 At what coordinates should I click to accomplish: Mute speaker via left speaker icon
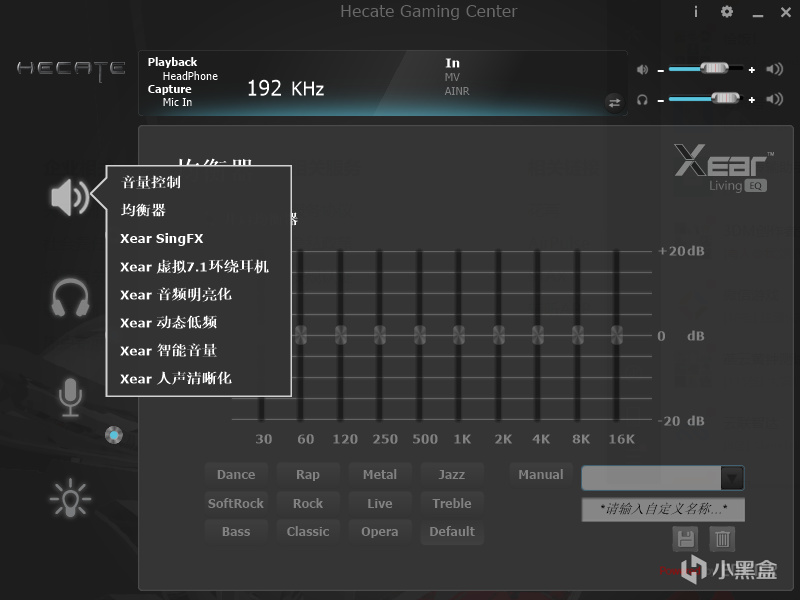pos(642,69)
